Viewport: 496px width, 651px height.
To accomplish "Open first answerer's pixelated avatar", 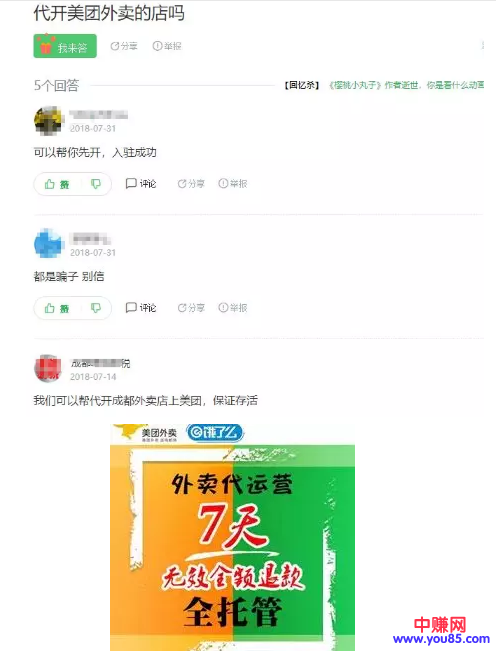I will [x=48, y=121].
